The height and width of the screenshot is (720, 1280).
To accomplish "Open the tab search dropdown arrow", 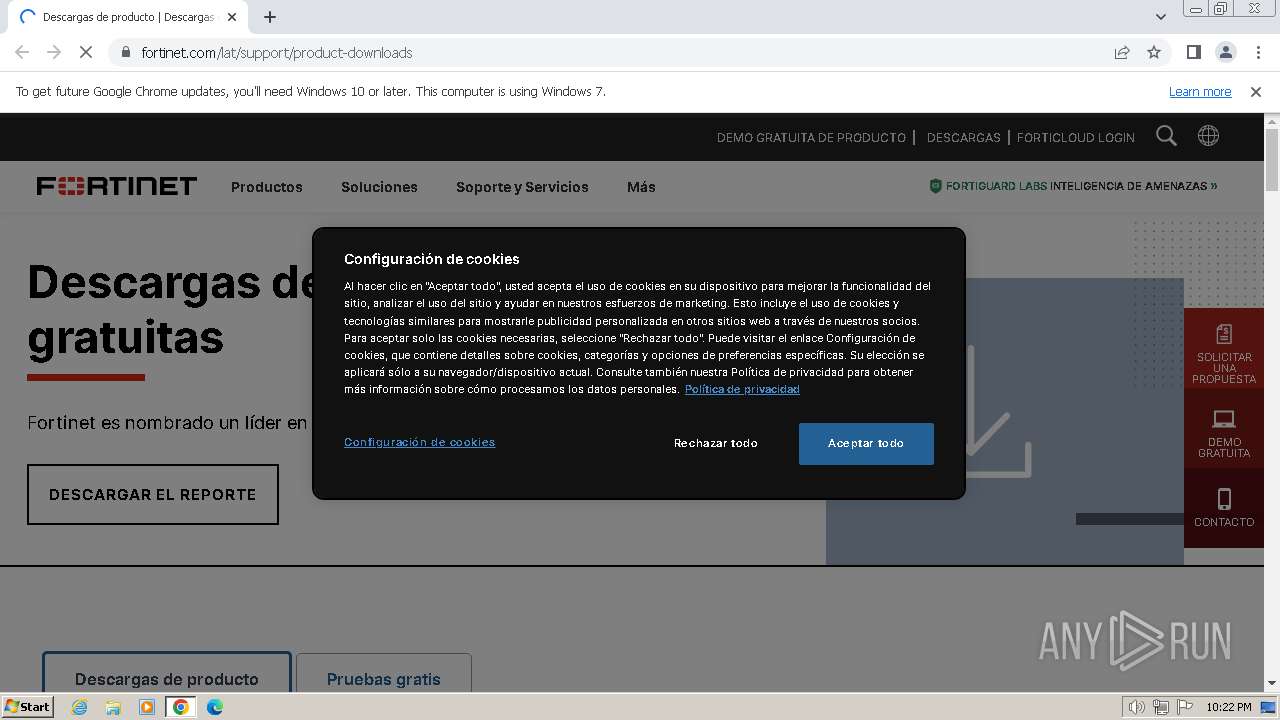I will pos(1160,17).
